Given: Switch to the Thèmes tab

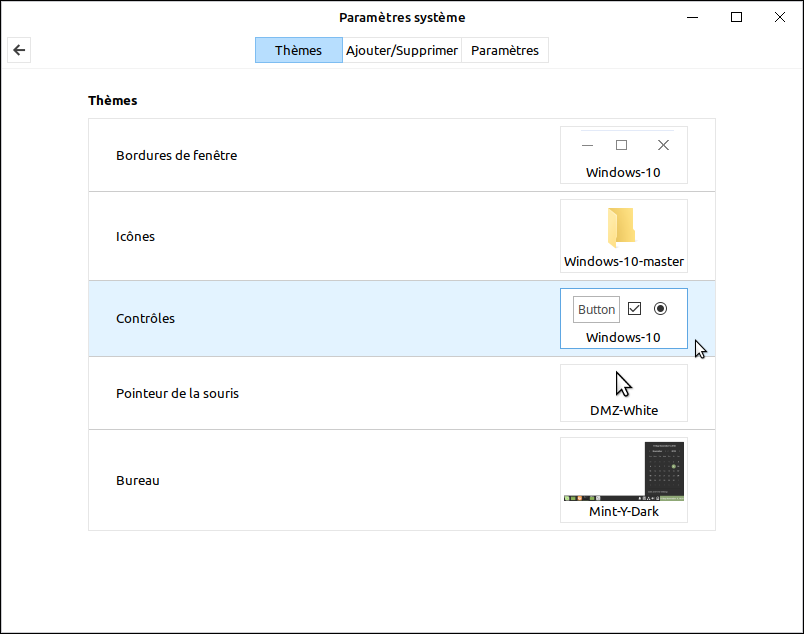Looking at the screenshot, I should point(298,51).
